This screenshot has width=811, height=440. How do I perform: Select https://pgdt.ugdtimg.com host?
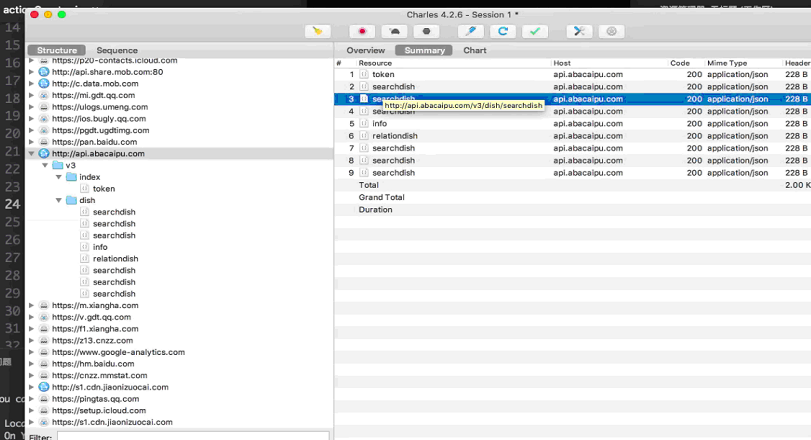pyautogui.click(x=100, y=130)
